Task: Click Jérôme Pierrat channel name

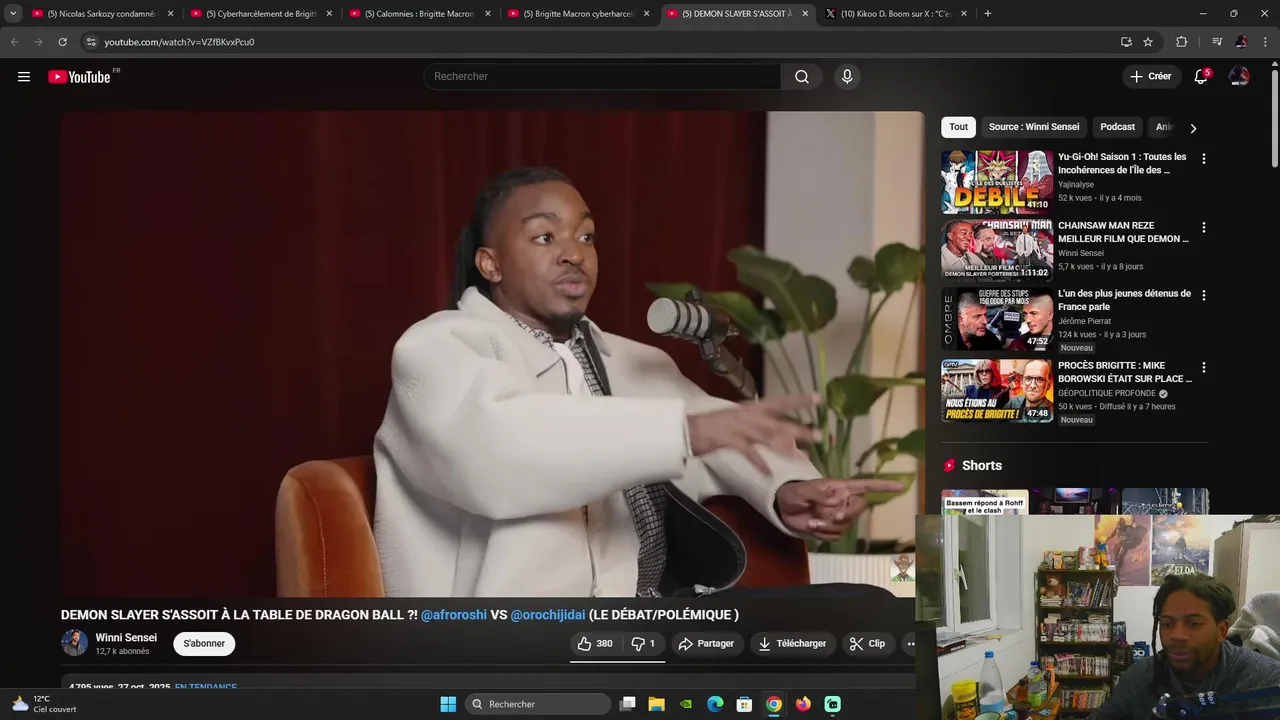Action: 1083,321
